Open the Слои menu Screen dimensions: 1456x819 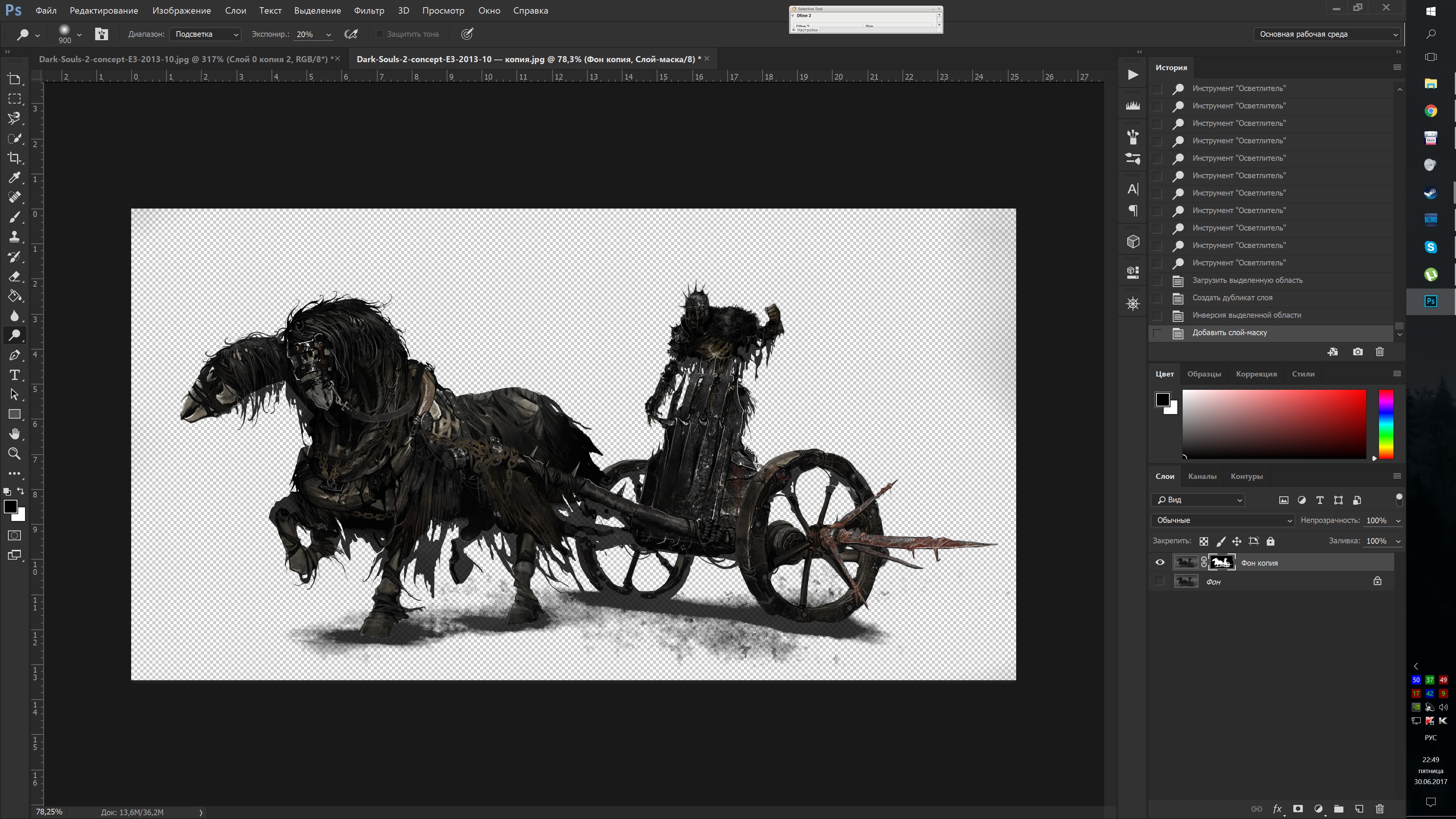tap(235, 11)
